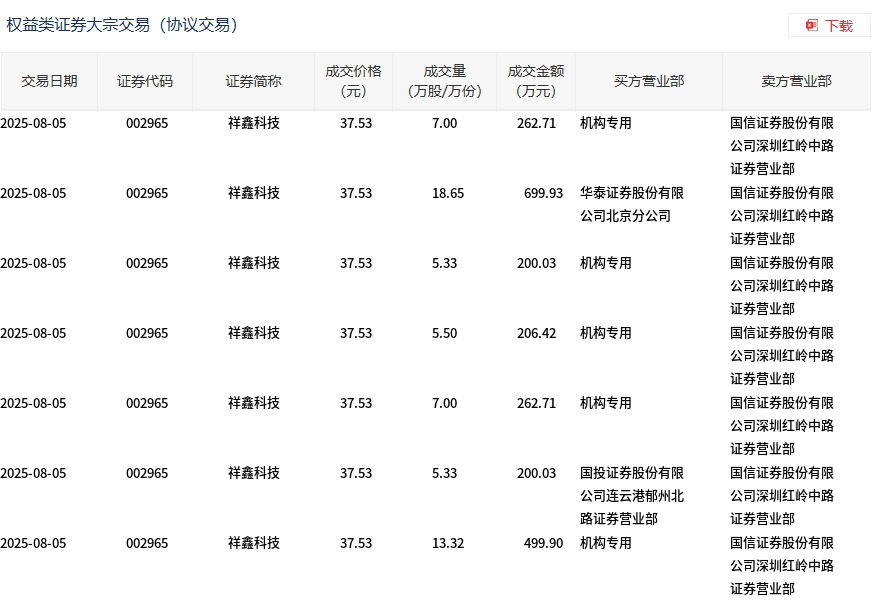Viewport: 872px width, 602px height.
Task: Select the volume 5.50 cell
Action: (x=444, y=333)
